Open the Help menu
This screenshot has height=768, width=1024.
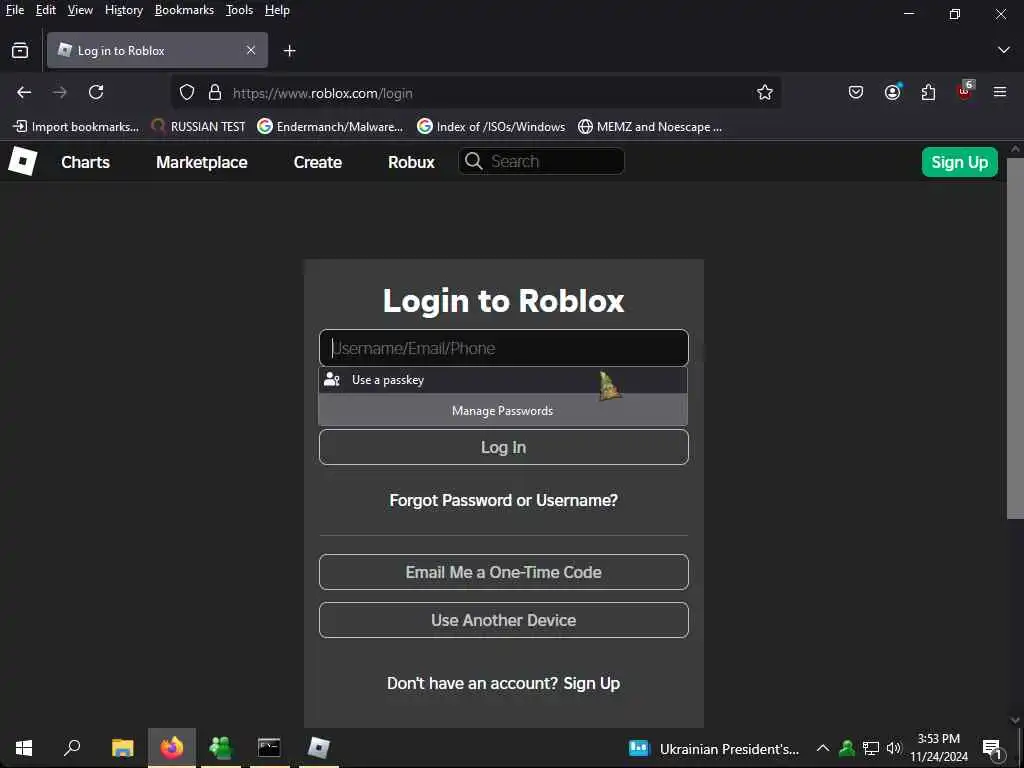278,10
